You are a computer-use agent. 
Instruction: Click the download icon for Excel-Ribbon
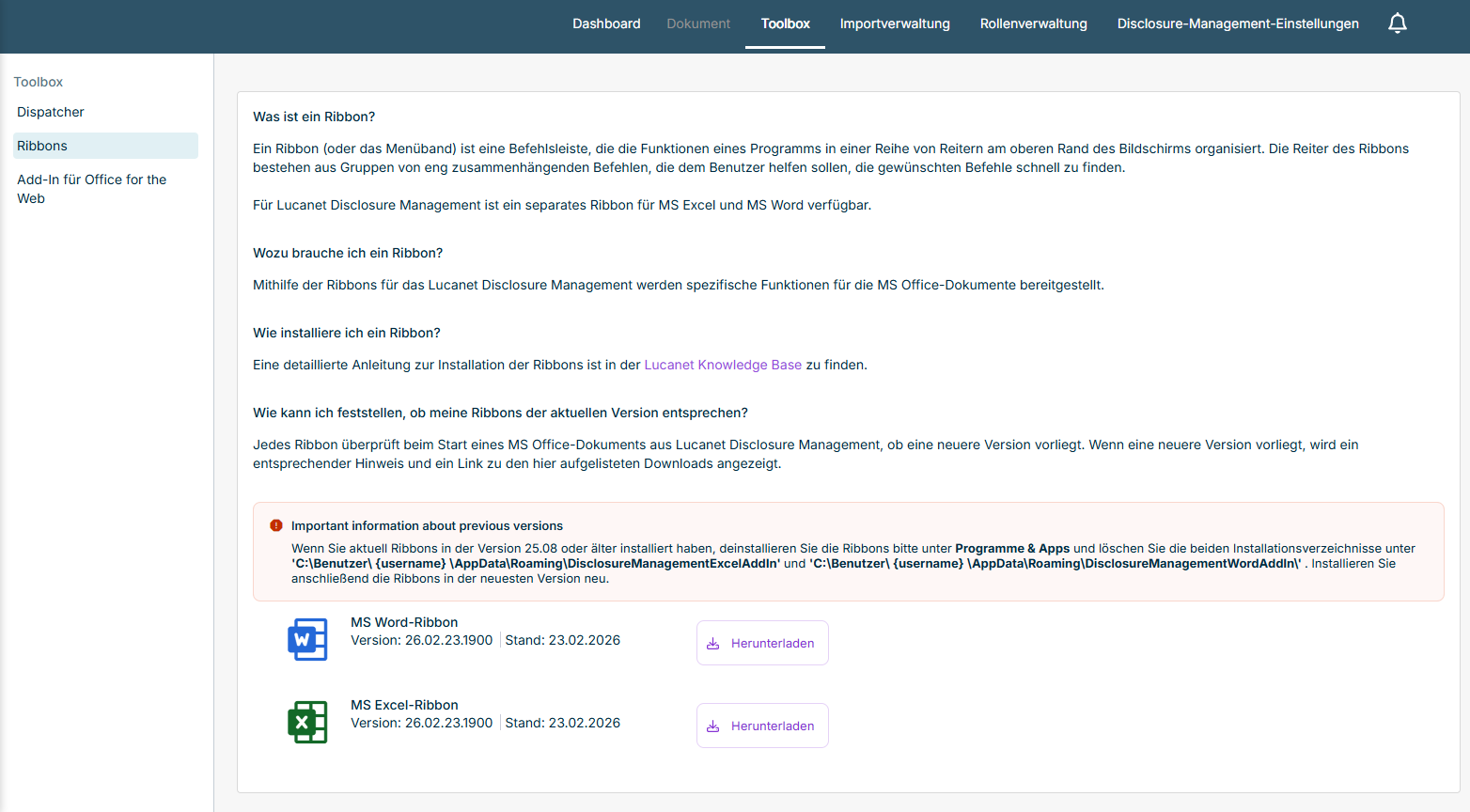(x=712, y=726)
